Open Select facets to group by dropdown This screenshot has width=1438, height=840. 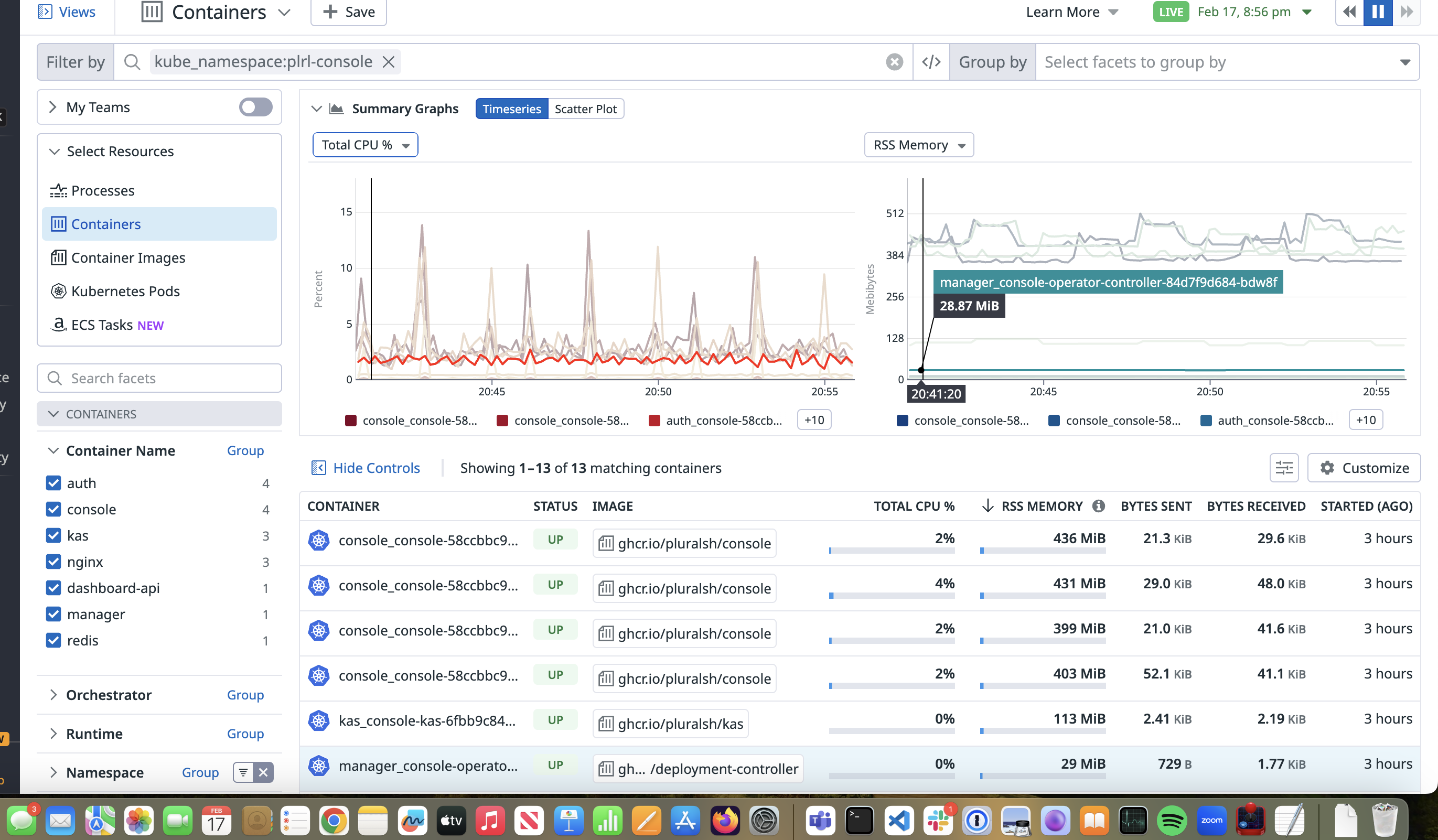pyautogui.click(x=1227, y=62)
